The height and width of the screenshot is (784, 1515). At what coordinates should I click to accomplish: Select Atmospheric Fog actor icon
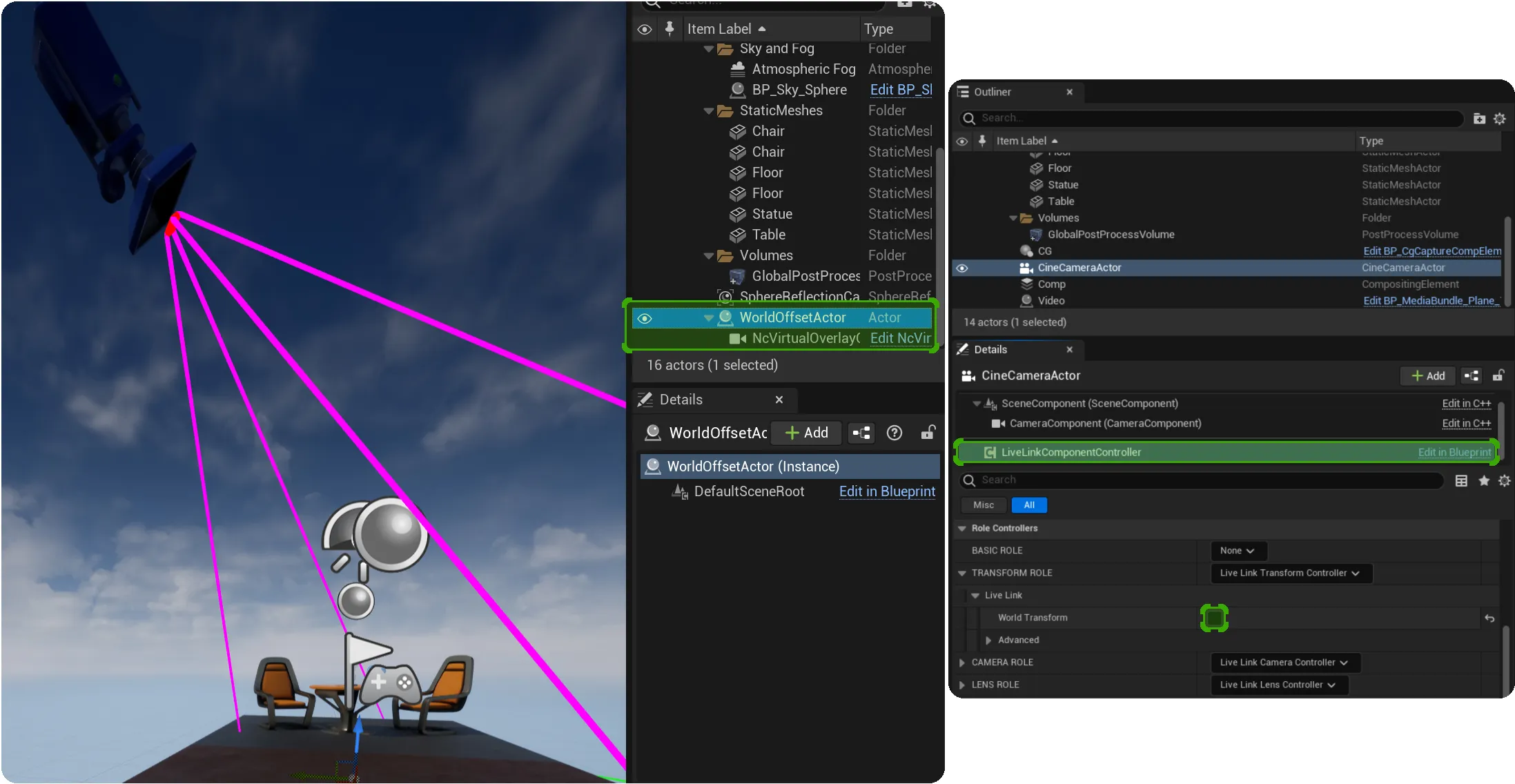pos(738,69)
